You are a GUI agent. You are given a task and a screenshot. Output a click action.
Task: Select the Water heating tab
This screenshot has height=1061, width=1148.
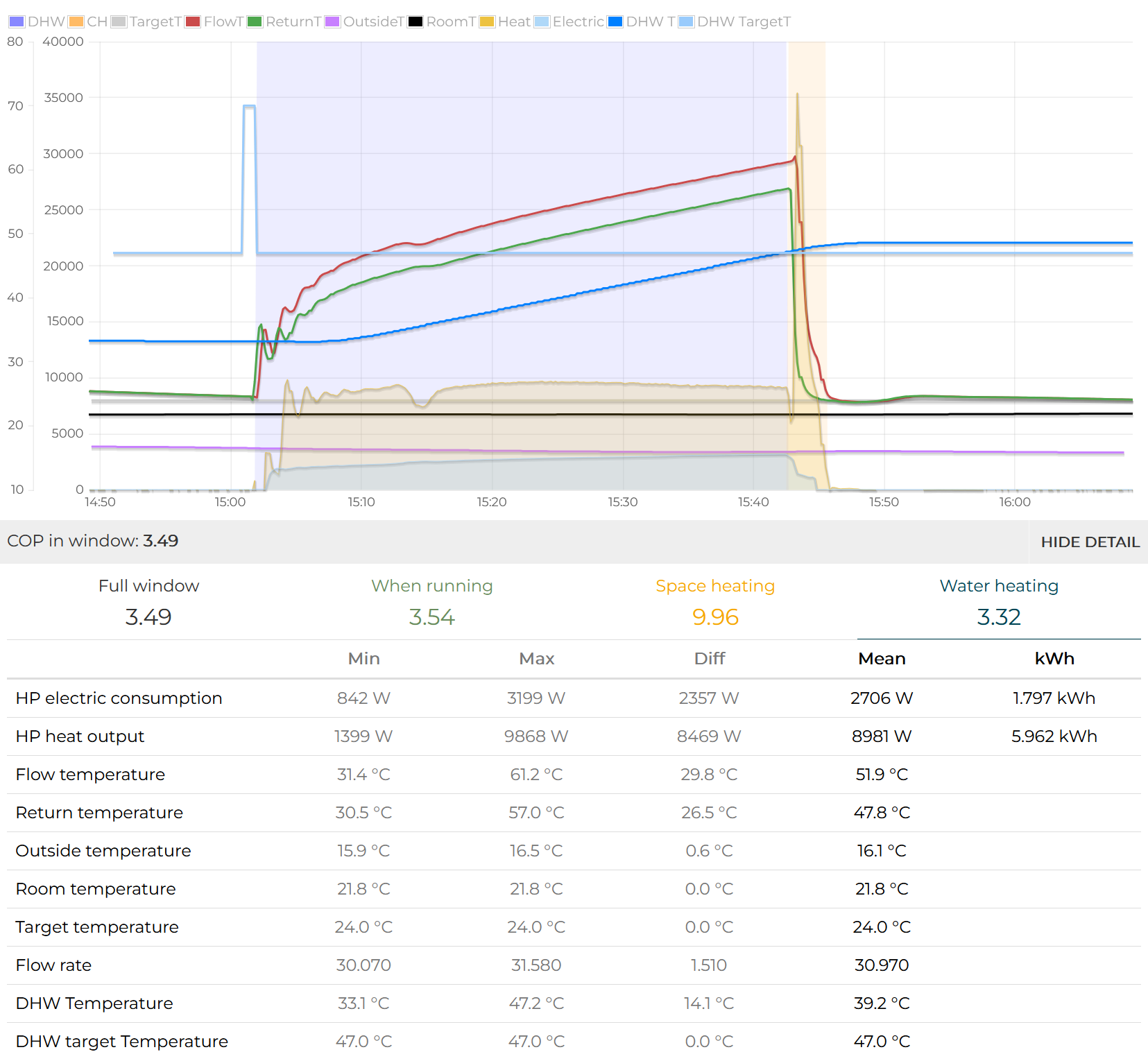click(999, 602)
